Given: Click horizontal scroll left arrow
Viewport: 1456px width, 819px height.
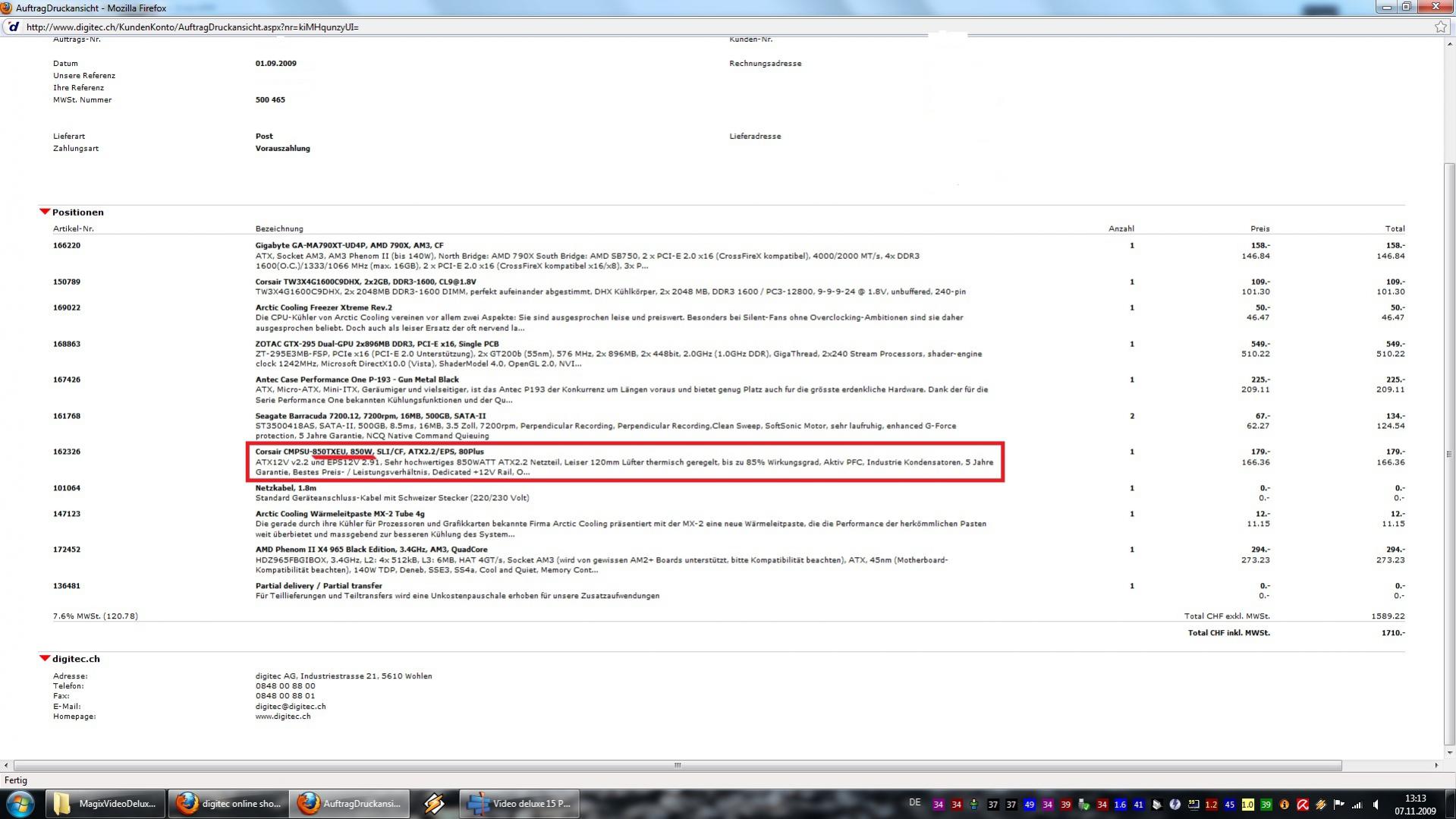Looking at the screenshot, I should pyautogui.click(x=6, y=765).
